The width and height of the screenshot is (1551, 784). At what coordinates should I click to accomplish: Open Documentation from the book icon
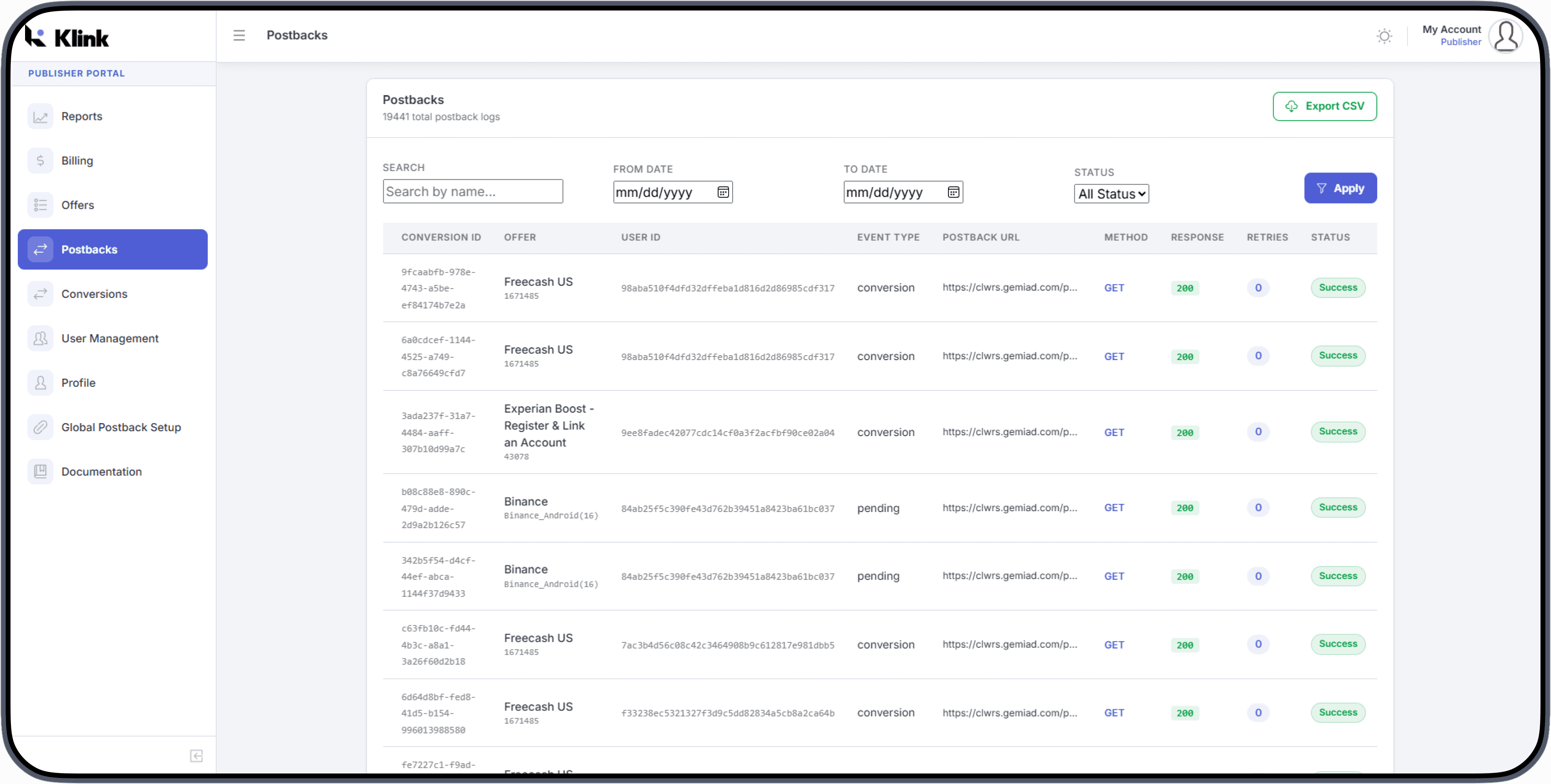coord(40,472)
